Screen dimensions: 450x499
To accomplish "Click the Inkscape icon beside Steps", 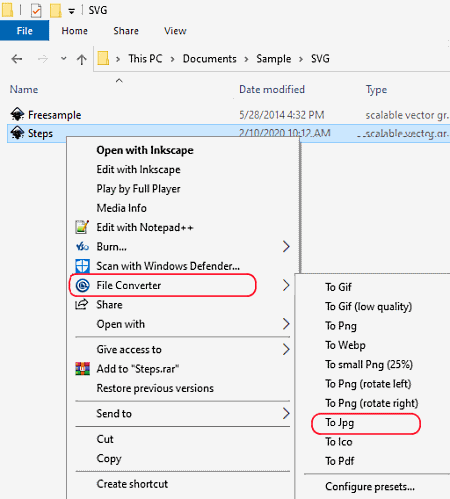I will (x=17, y=133).
